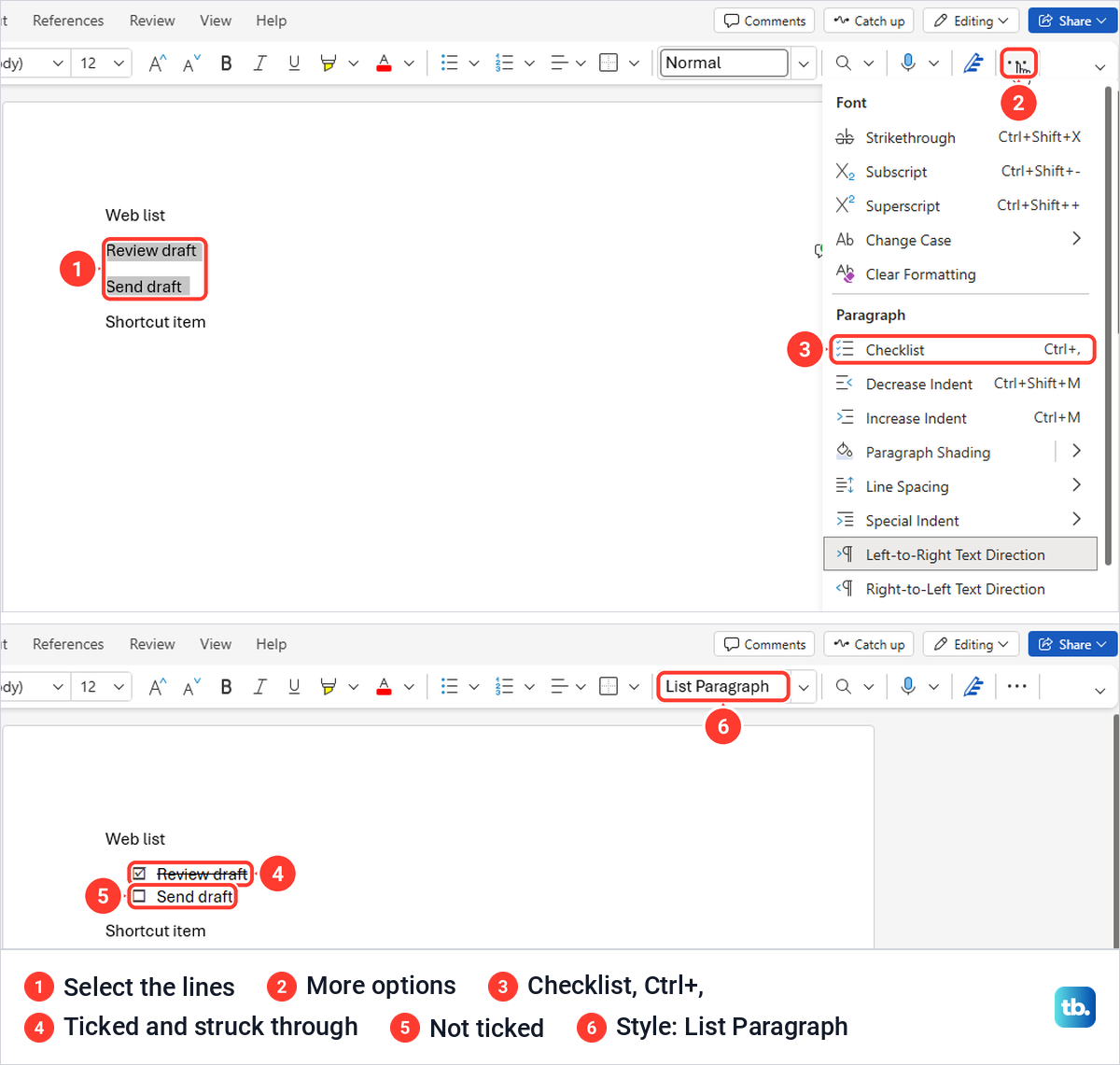
Task: Open the styles dropdown beside List Paragraph
Action: 804,687
